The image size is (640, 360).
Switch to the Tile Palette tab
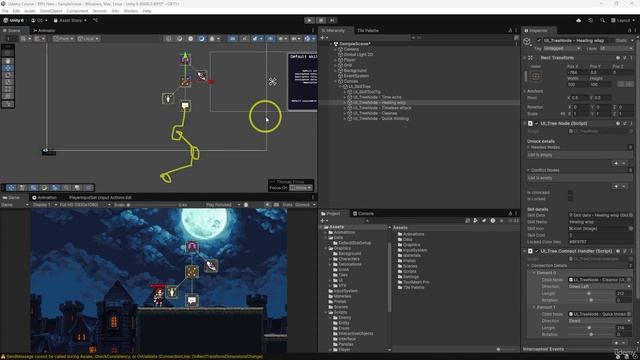point(368,31)
